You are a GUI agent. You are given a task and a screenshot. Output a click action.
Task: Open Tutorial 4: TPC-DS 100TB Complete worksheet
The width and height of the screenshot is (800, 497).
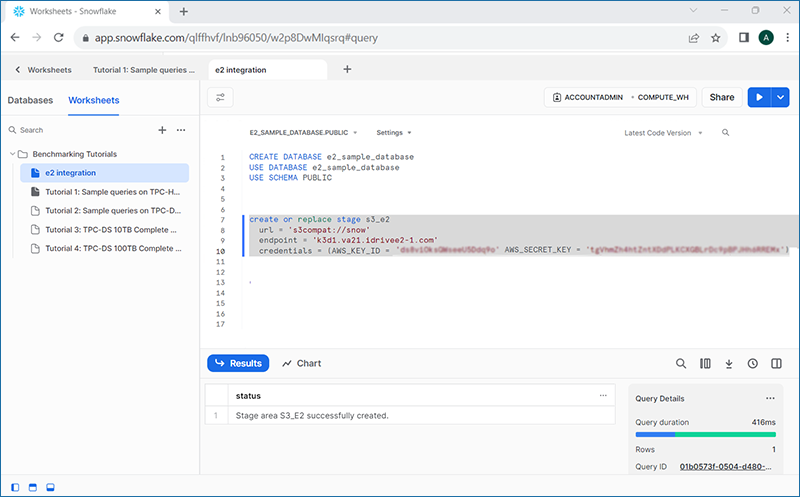point(105,248)
